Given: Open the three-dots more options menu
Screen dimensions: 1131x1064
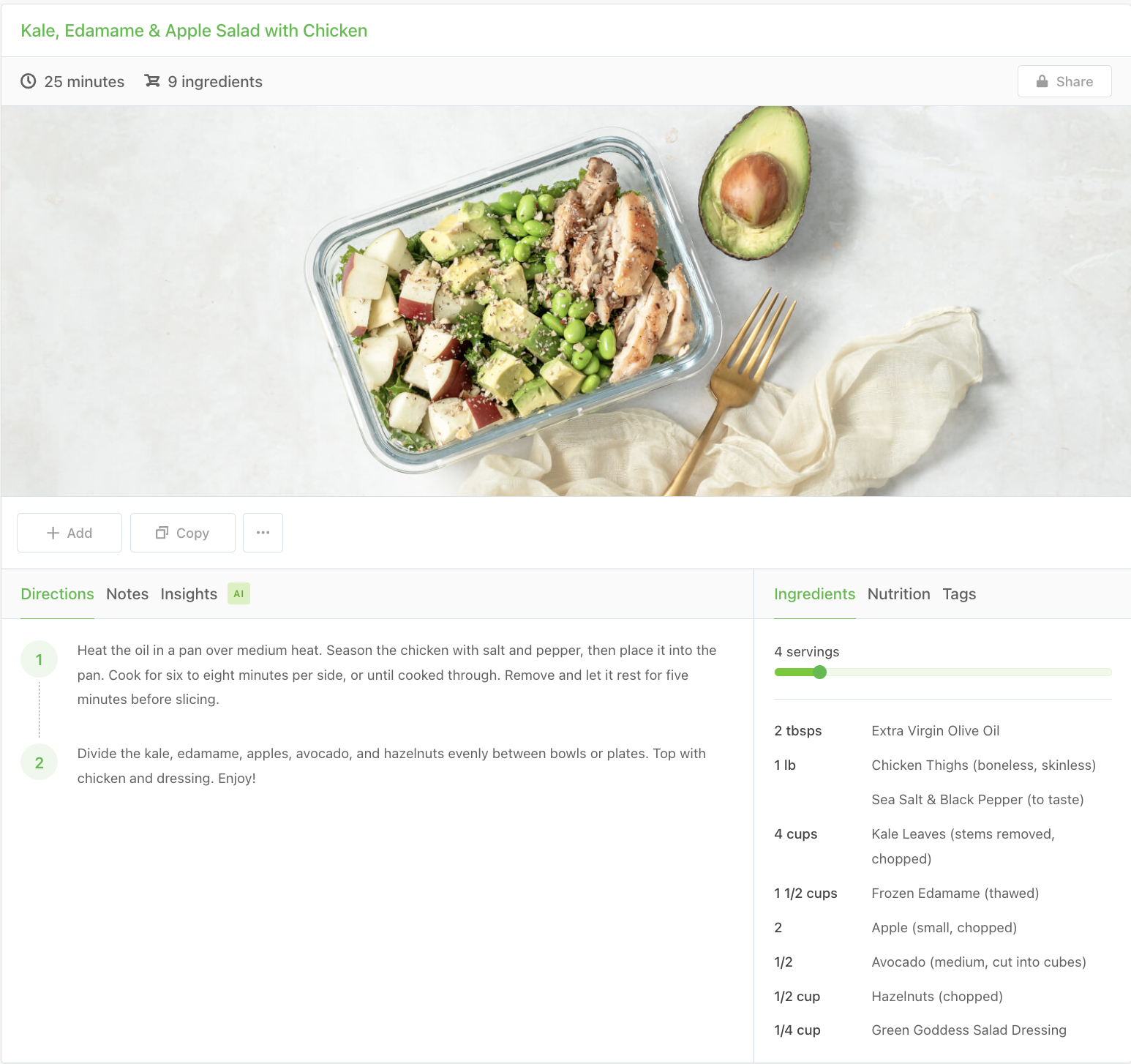Looking at the screenshot, I should [263, 533].
